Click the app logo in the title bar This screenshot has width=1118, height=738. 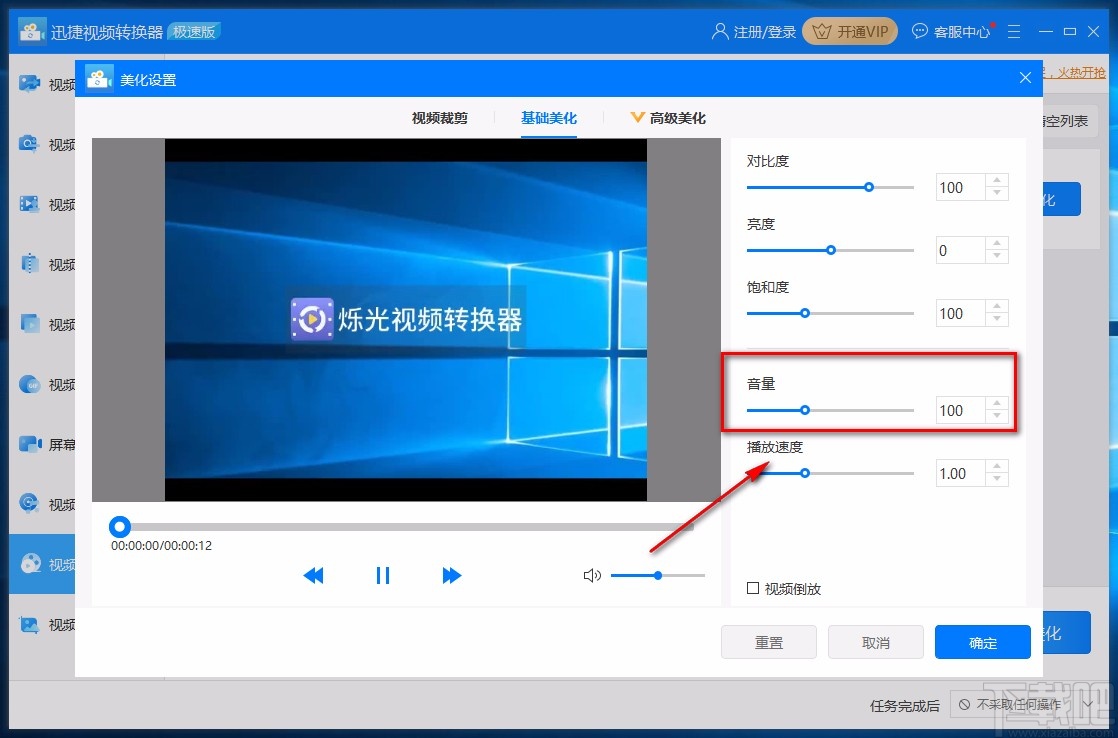pos(31,30)
